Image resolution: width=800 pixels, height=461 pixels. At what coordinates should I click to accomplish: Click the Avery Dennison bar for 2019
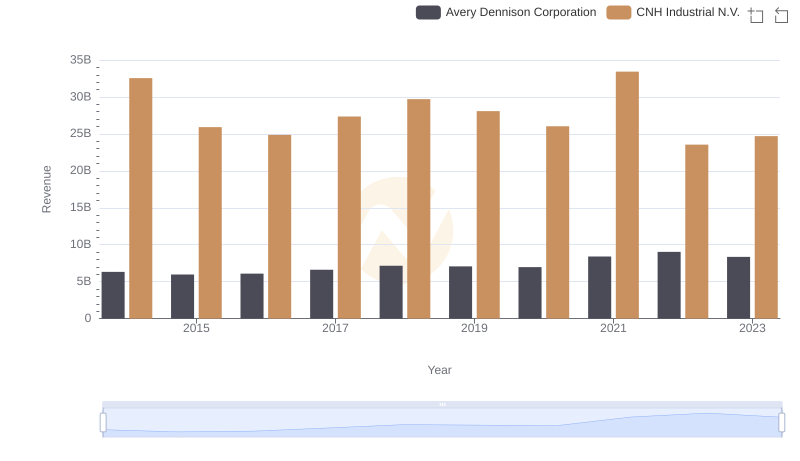[461, 292]
